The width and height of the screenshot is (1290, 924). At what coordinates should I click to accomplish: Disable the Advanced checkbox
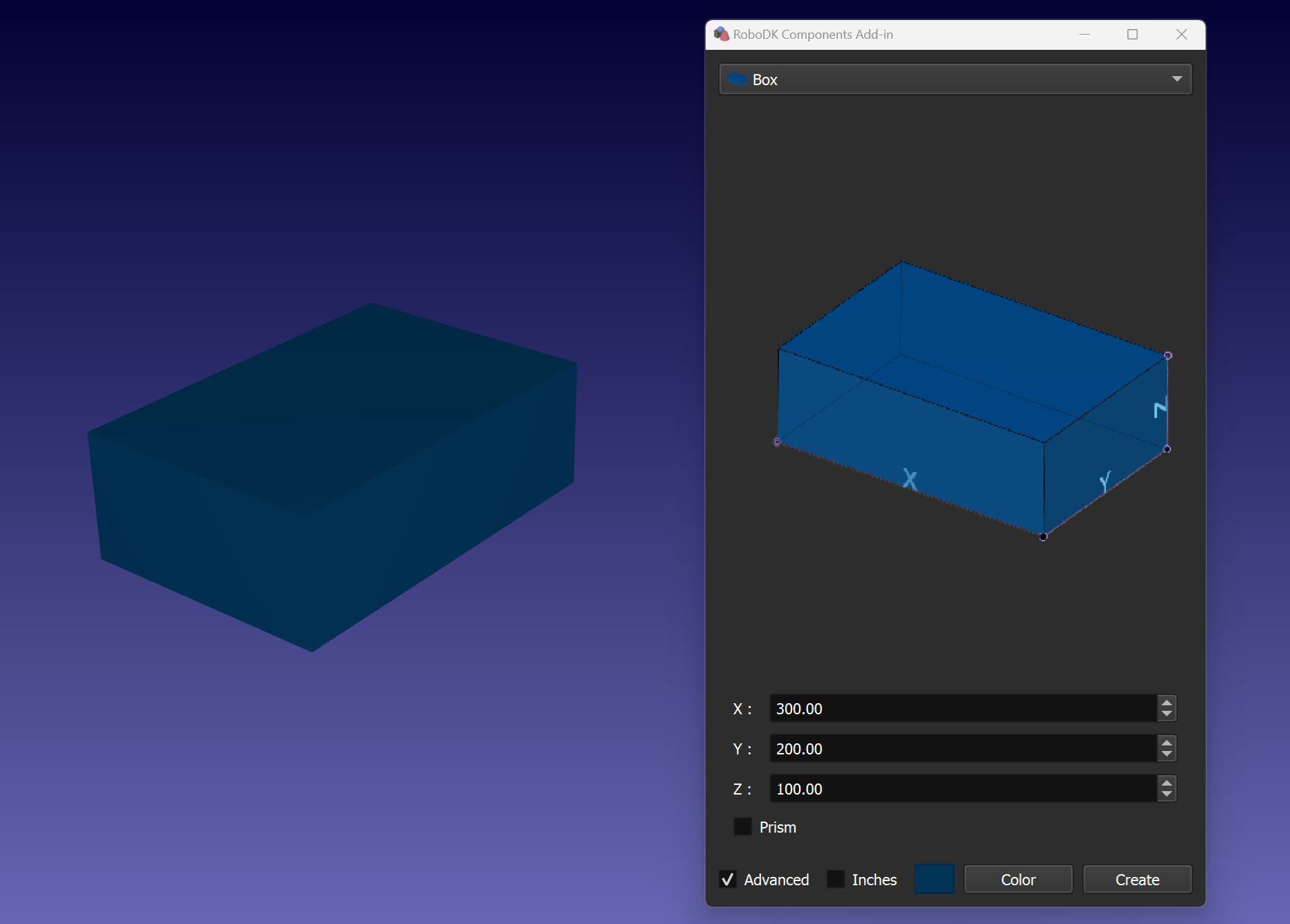[x=727, y=878]
